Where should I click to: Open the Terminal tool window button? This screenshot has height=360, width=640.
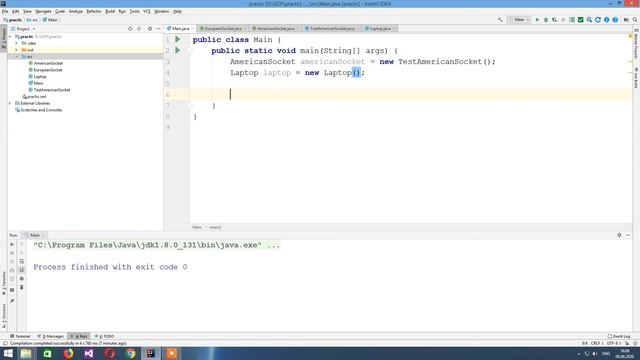click(20, 336)
